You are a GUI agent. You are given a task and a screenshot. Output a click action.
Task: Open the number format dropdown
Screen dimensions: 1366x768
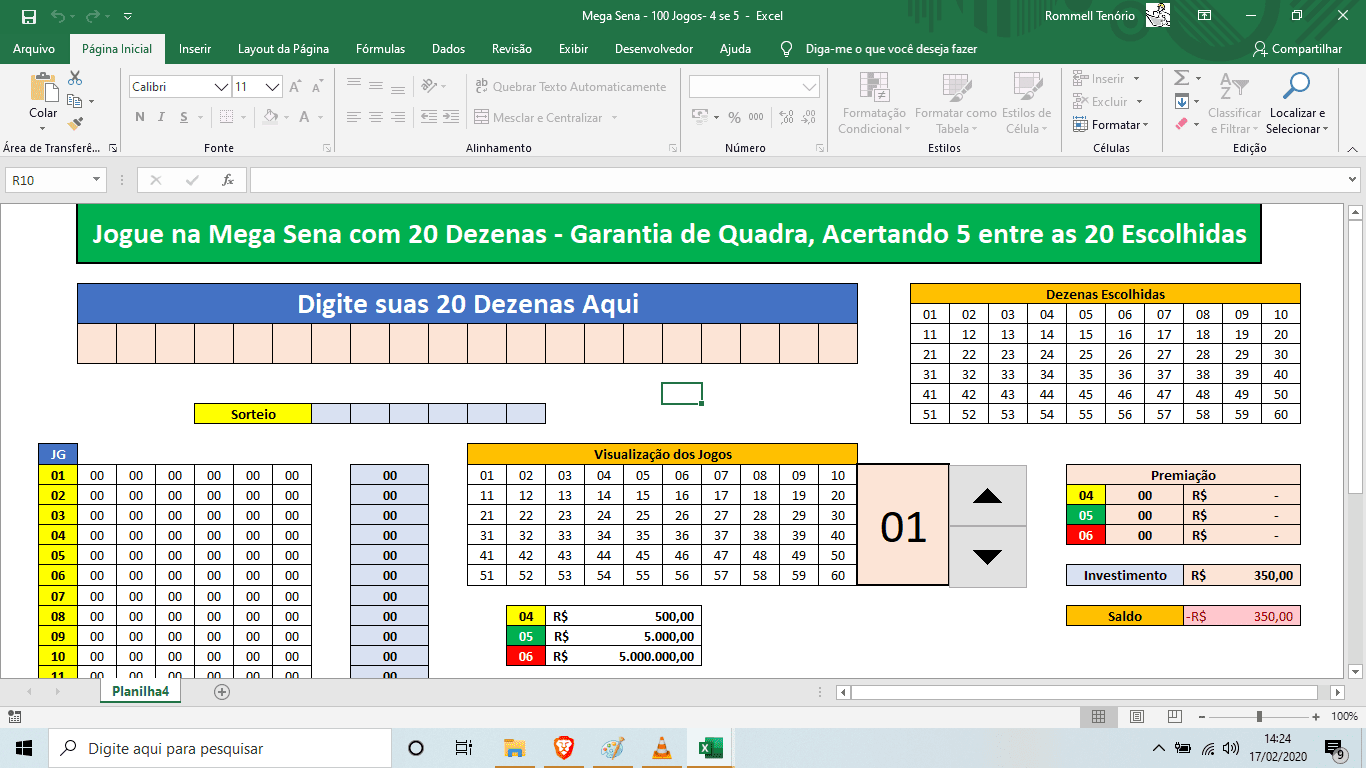(810, 87)
